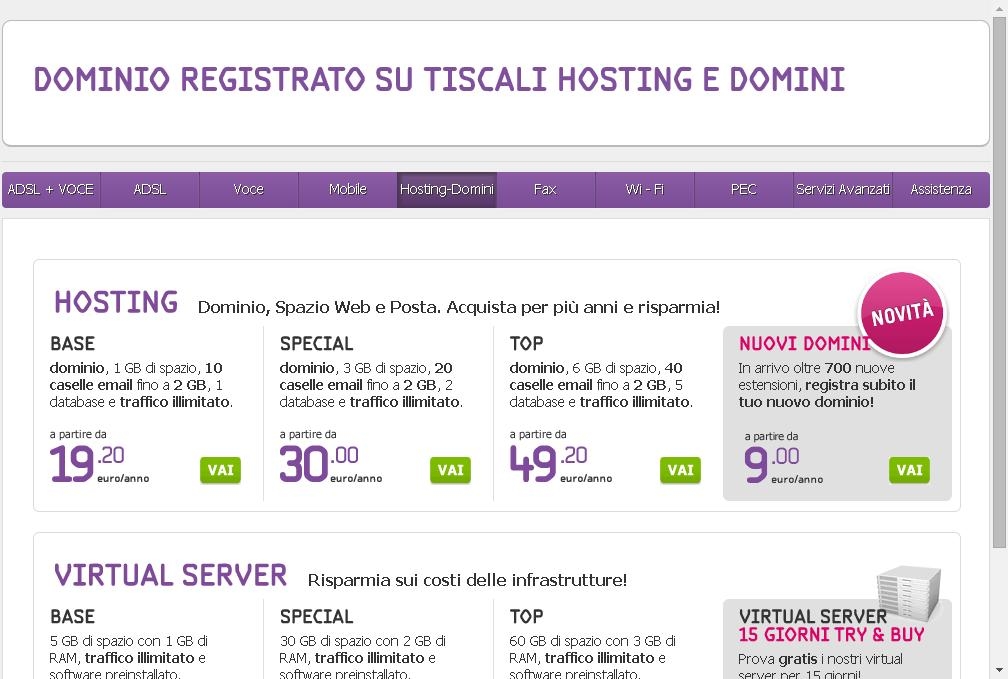
Task: Click the scrollbar down arrow
Action: [x=1000, y=672]
